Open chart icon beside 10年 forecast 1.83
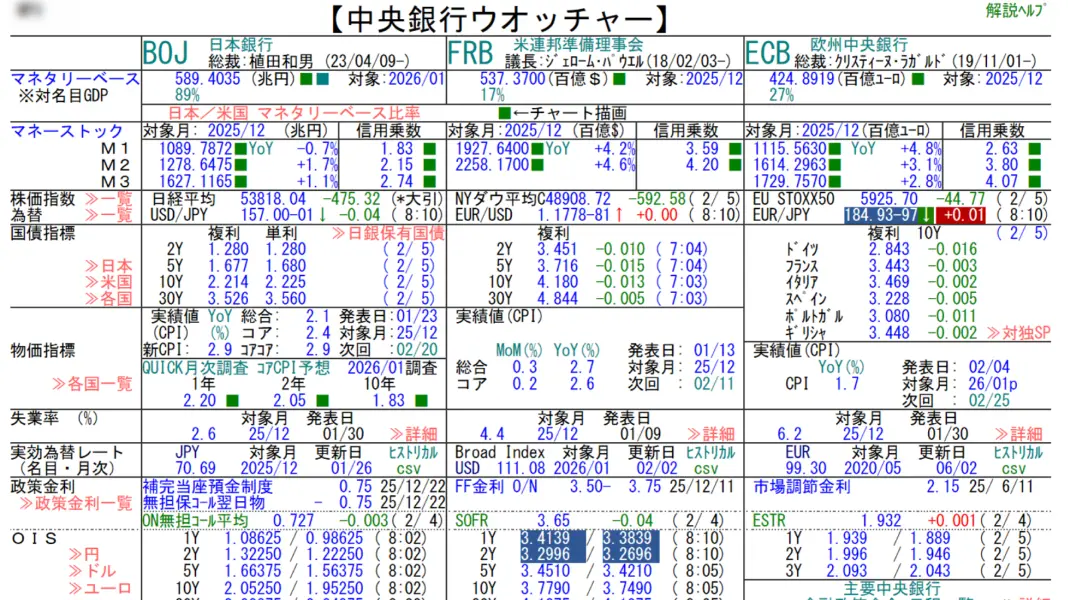This screenshot has height=600, width=1068. click(422, 400)
